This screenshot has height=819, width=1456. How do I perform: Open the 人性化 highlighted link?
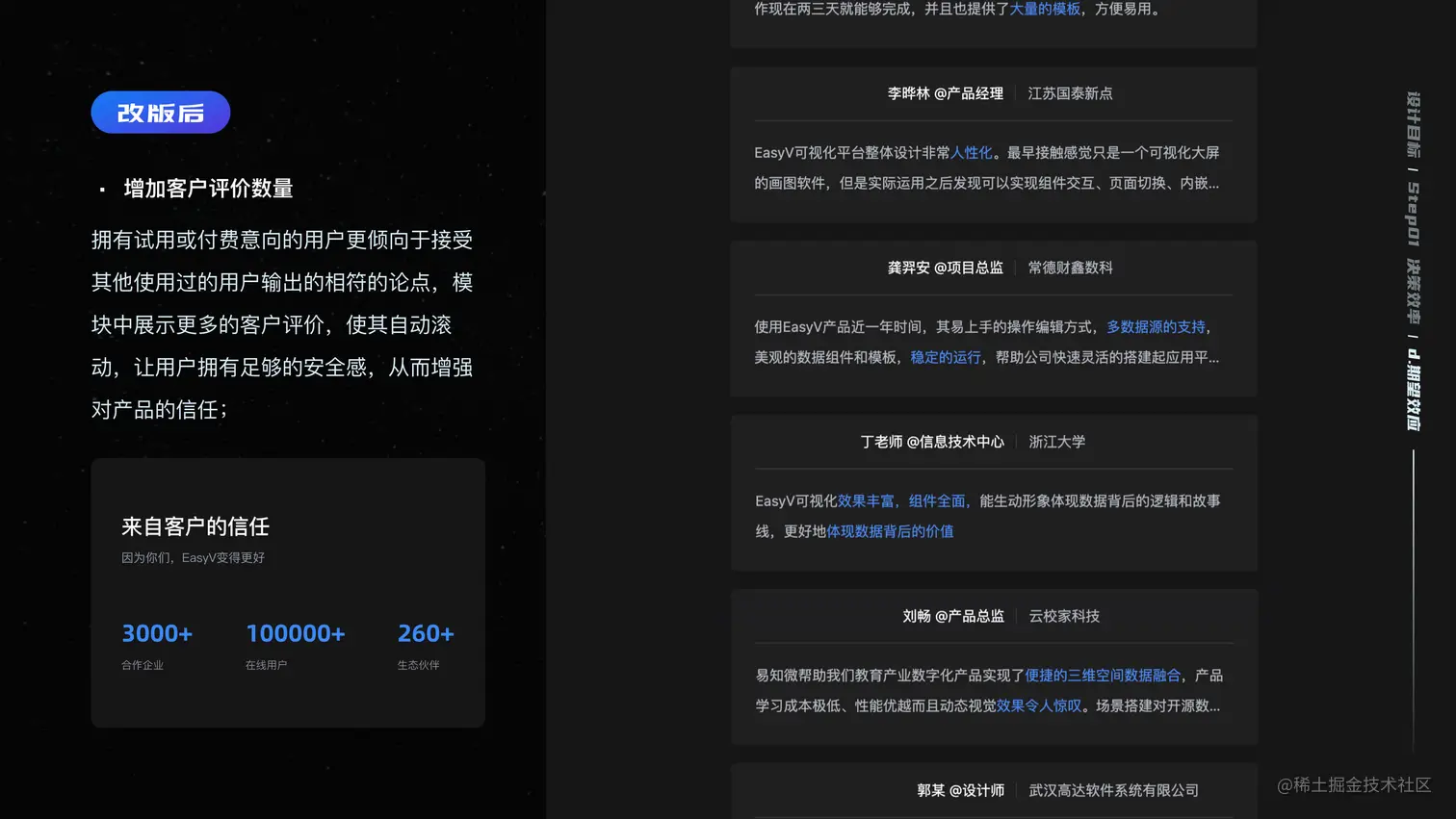point(972,153)
